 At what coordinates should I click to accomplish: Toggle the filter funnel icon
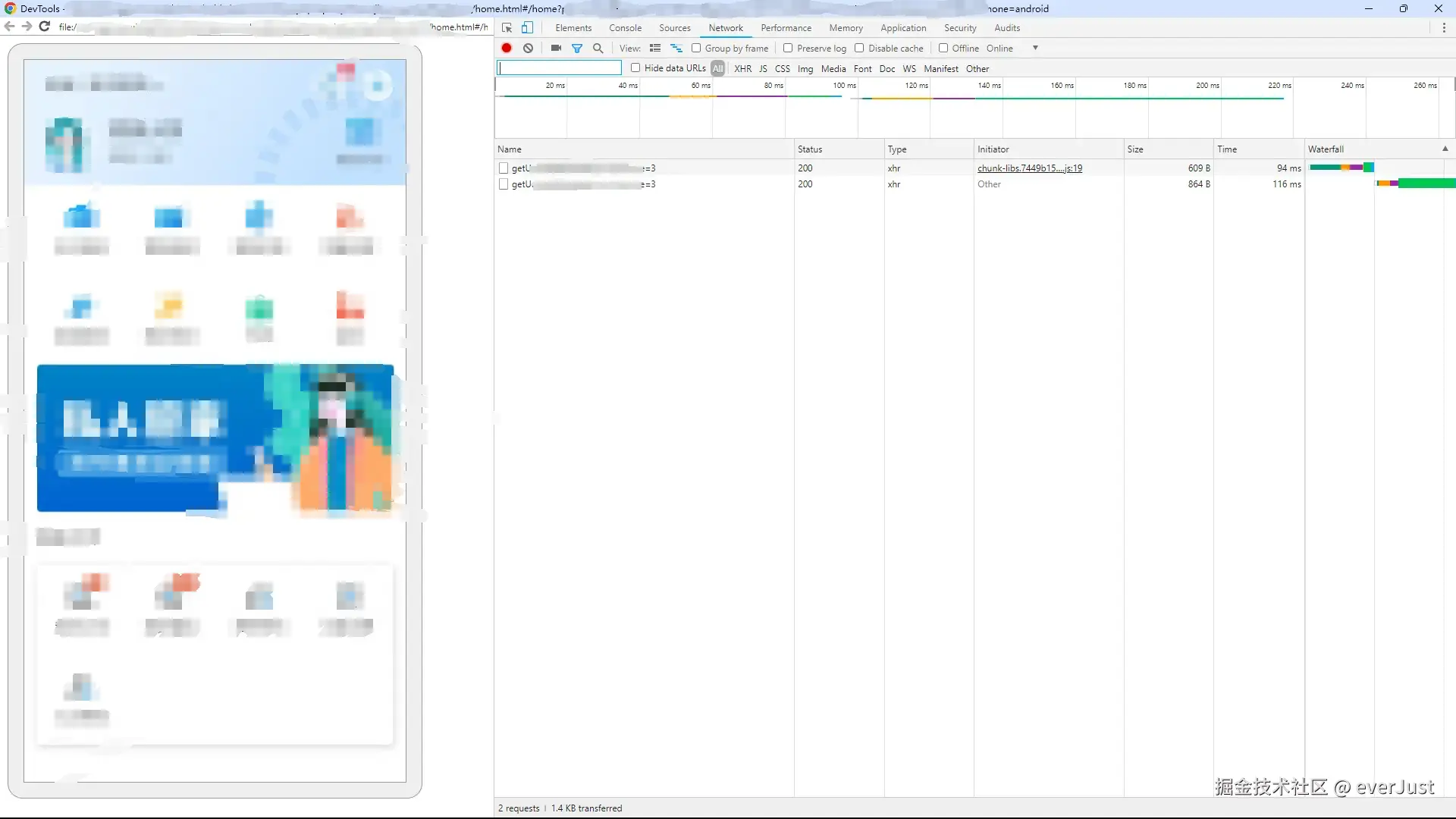[577, 48]
